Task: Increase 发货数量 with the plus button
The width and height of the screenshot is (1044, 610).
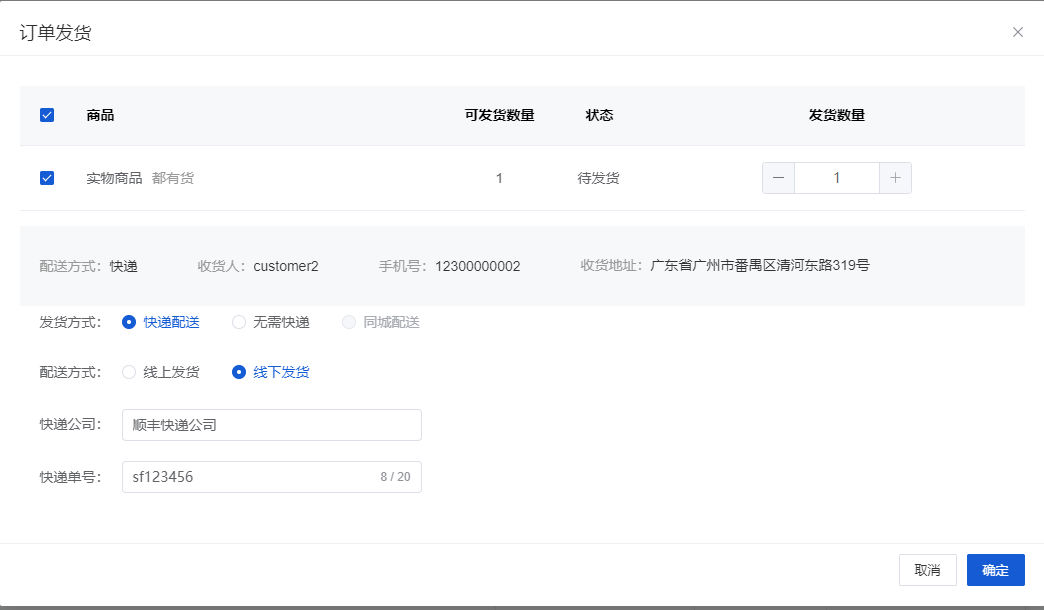Action: pos(896,178)
